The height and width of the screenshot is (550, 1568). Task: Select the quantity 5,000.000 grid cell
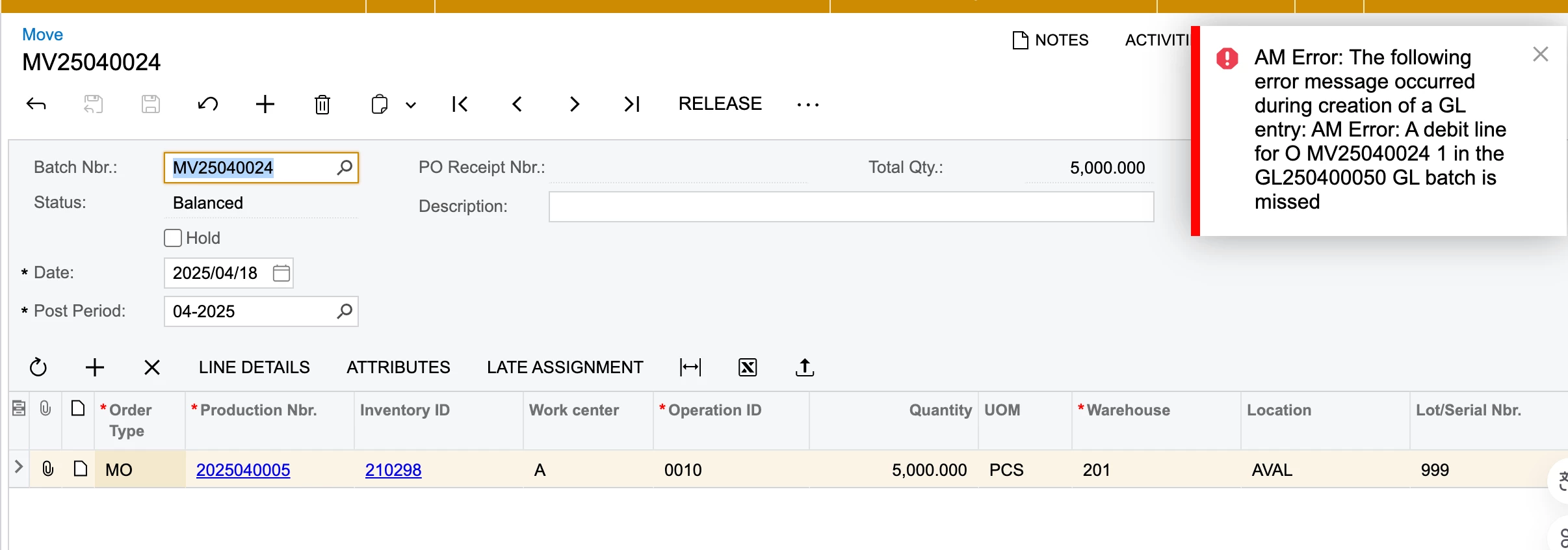pos(894,469)
